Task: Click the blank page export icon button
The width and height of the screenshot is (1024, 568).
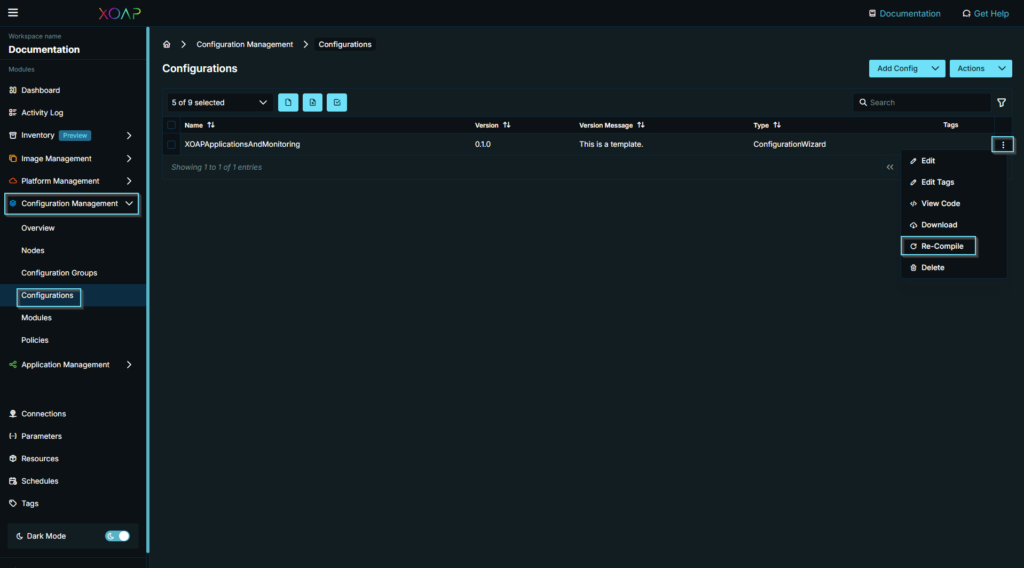Action: (288, 103)
